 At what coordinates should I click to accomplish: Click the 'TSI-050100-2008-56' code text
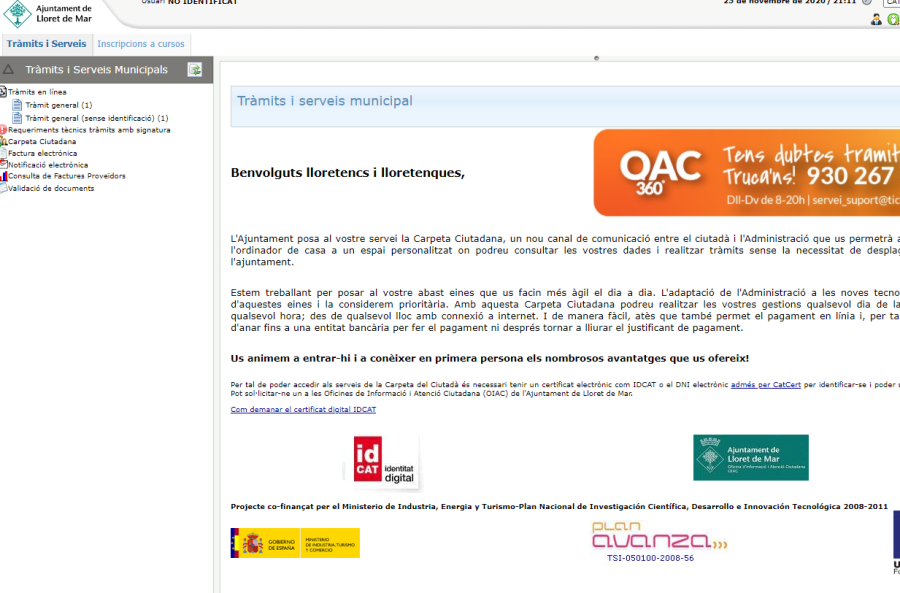(650, 558)
